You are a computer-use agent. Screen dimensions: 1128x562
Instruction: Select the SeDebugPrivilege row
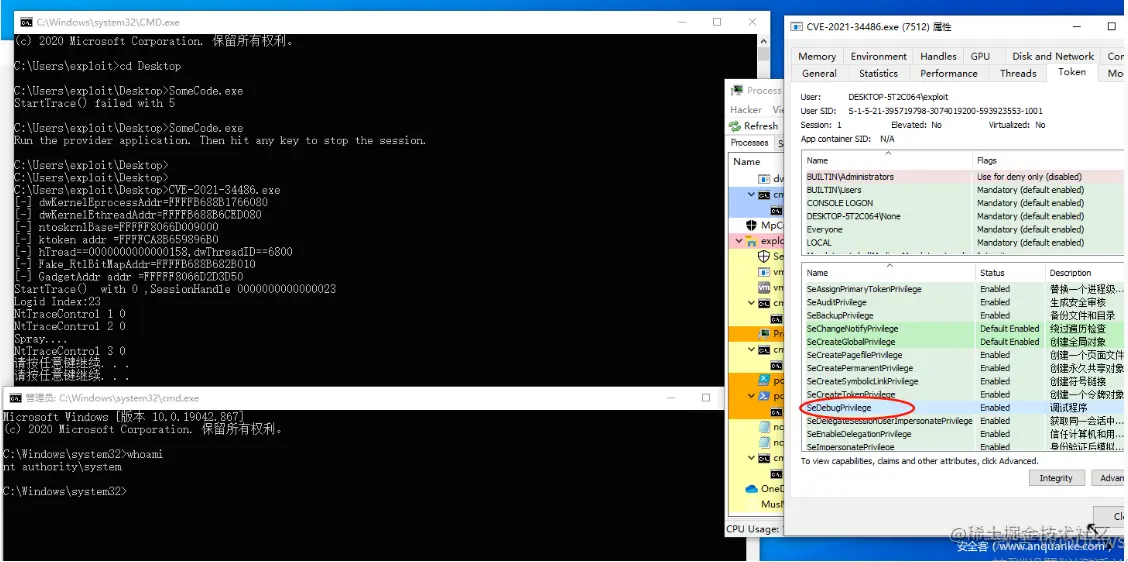point(963,407)
